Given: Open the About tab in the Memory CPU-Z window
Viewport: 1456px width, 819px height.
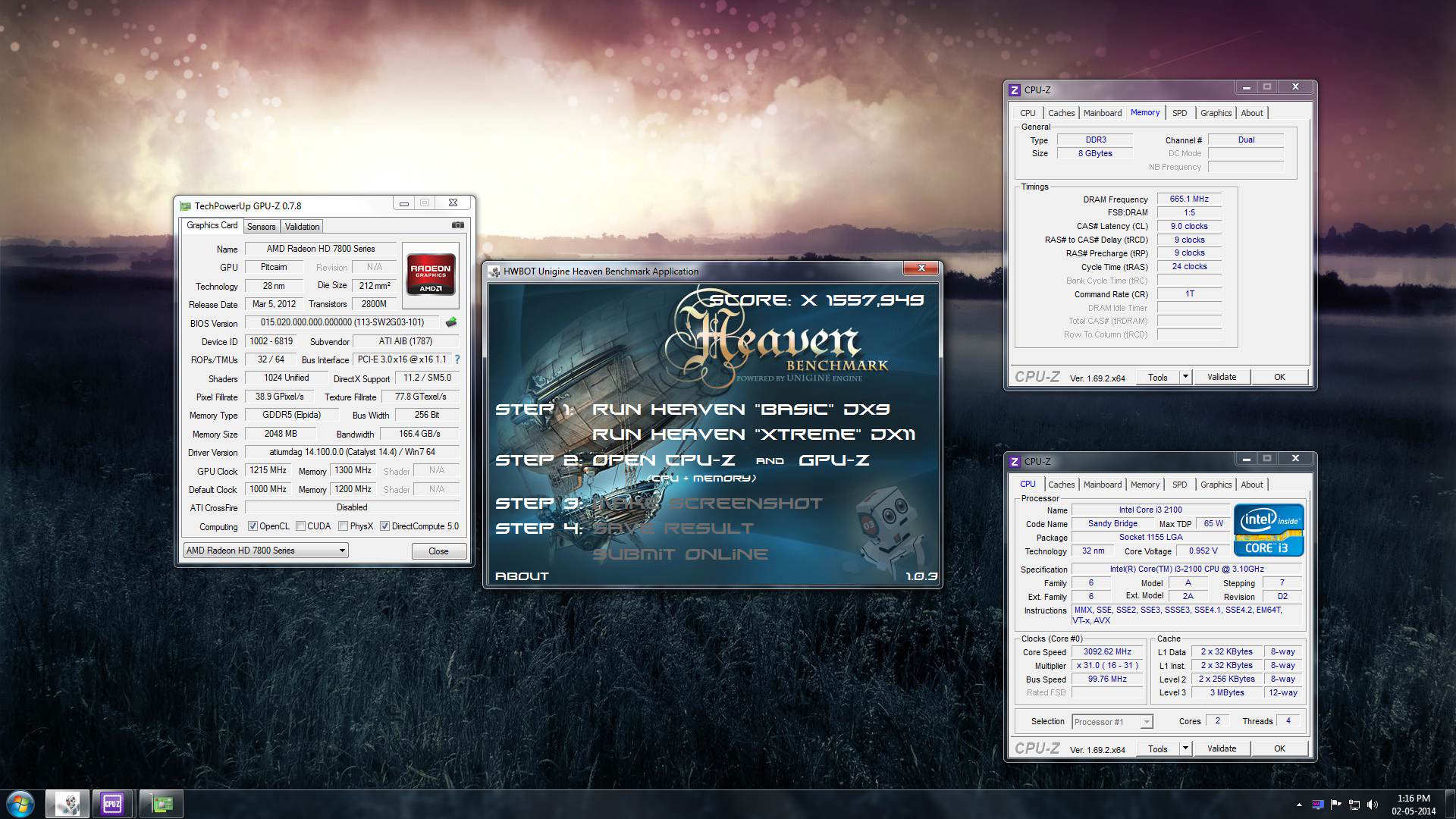Looking at the screenshot, I should (x=1252, y=113).
